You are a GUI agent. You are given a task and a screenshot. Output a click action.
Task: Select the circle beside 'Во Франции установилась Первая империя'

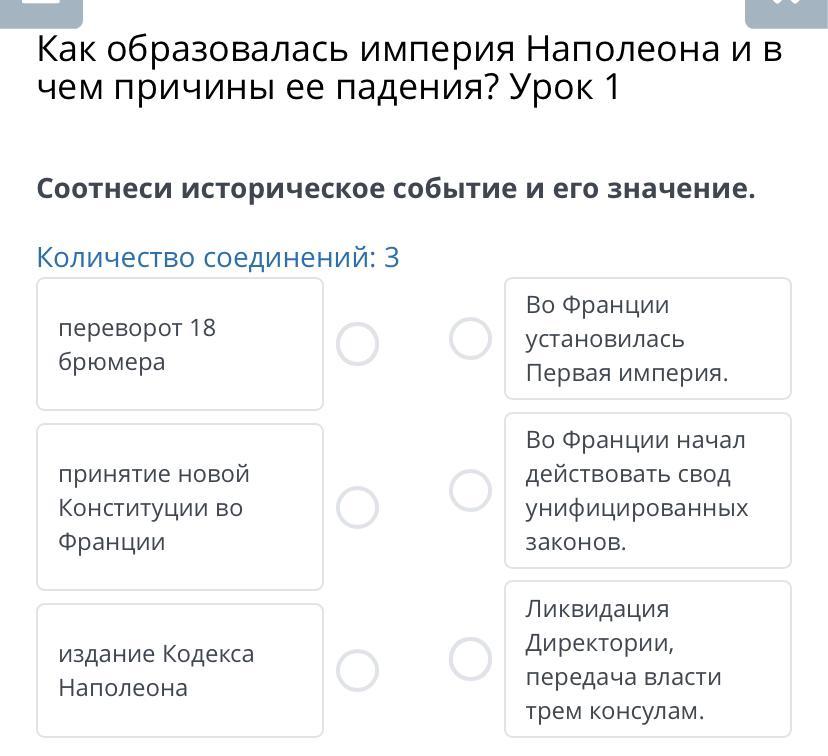pyautogui.click(x=470, y=338)
